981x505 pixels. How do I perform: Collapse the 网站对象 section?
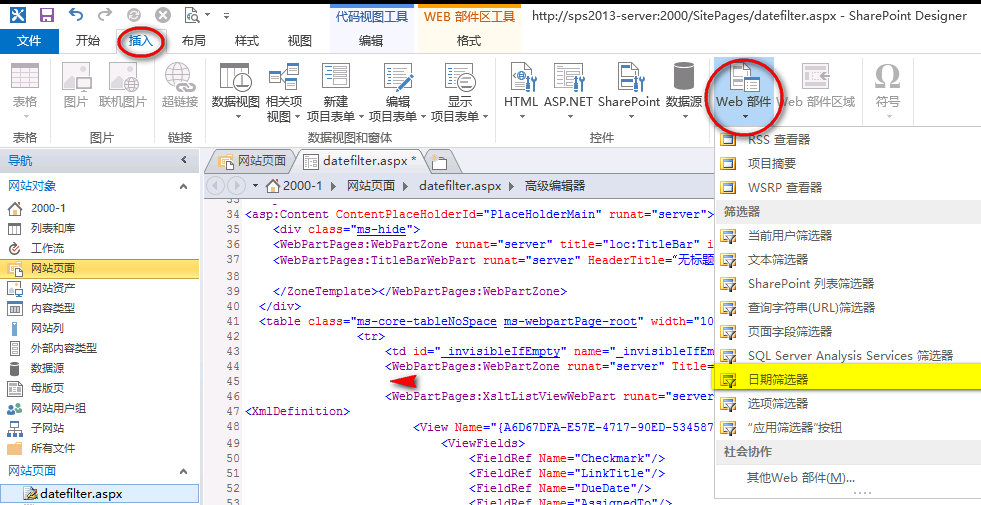coord(183,186)
